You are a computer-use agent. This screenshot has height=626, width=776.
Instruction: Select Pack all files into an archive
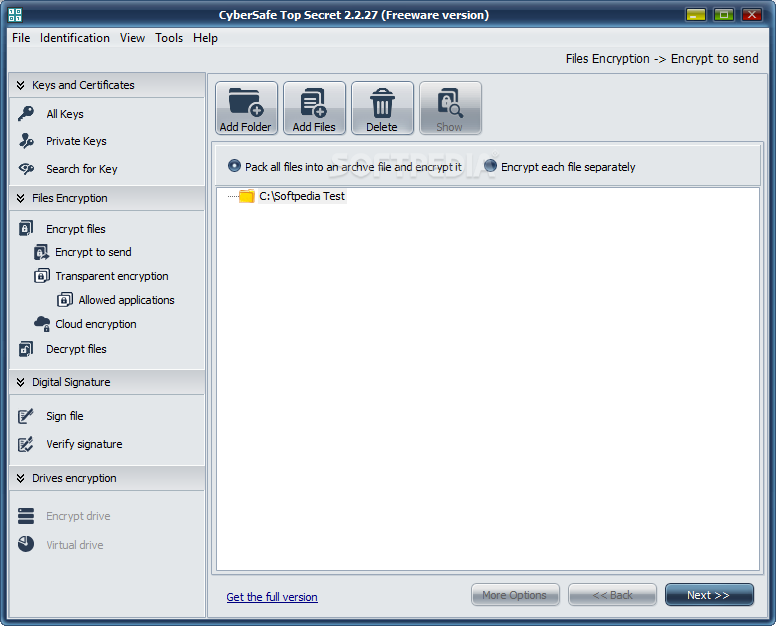pyautogui.click(x=235, y=166)
